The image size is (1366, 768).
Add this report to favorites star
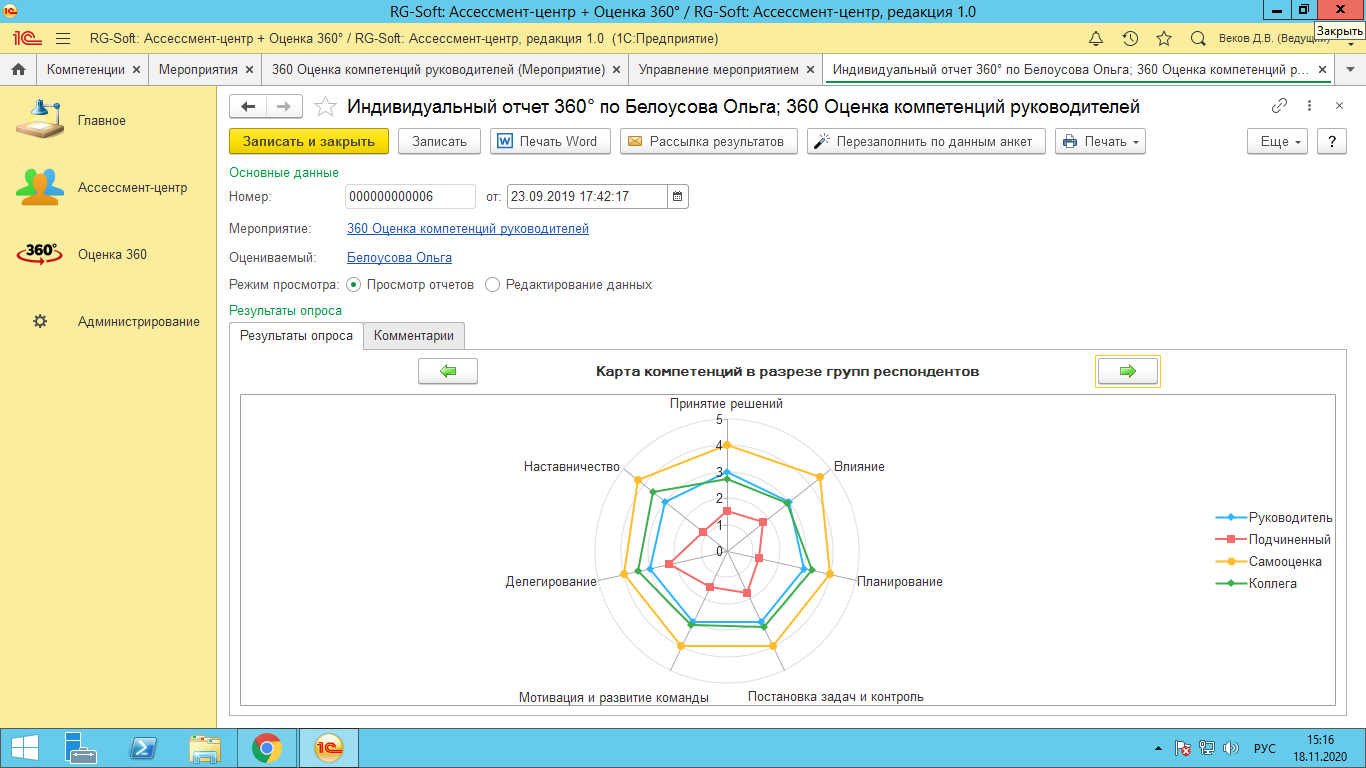pos(325,107)
